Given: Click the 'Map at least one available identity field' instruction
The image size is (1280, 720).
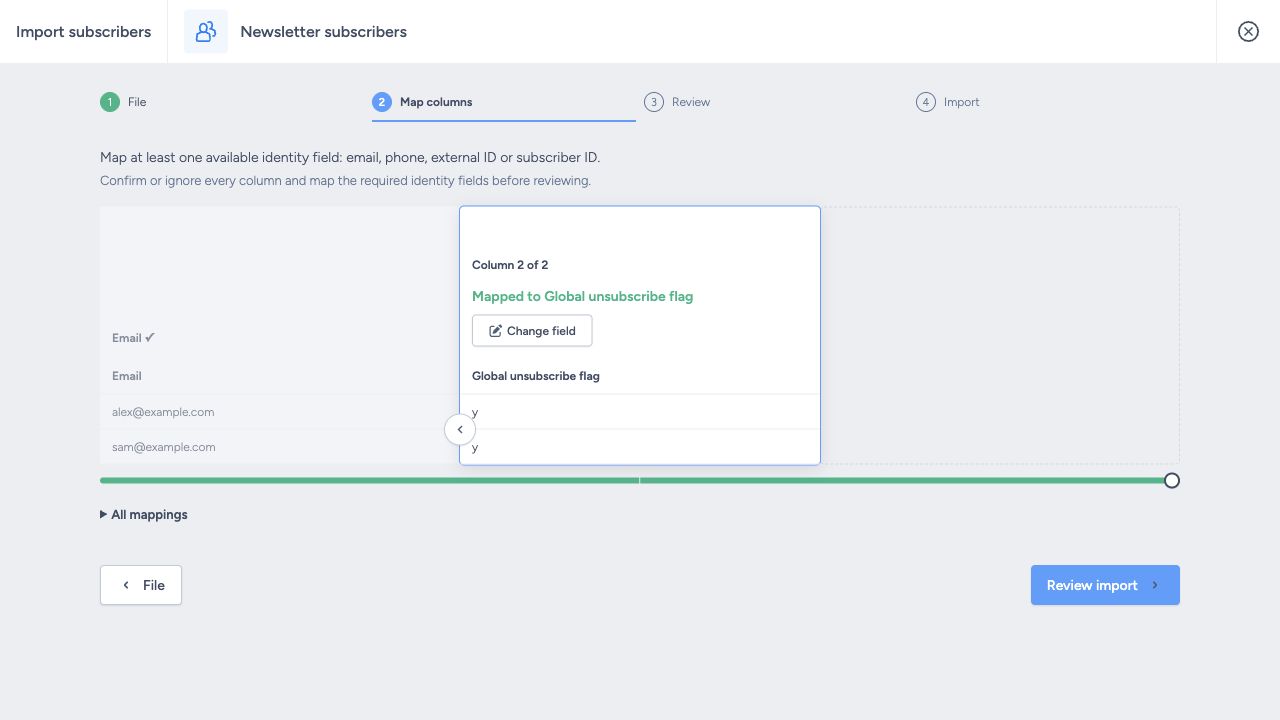Looking at the screenshot, I should [x=350, y=158].
